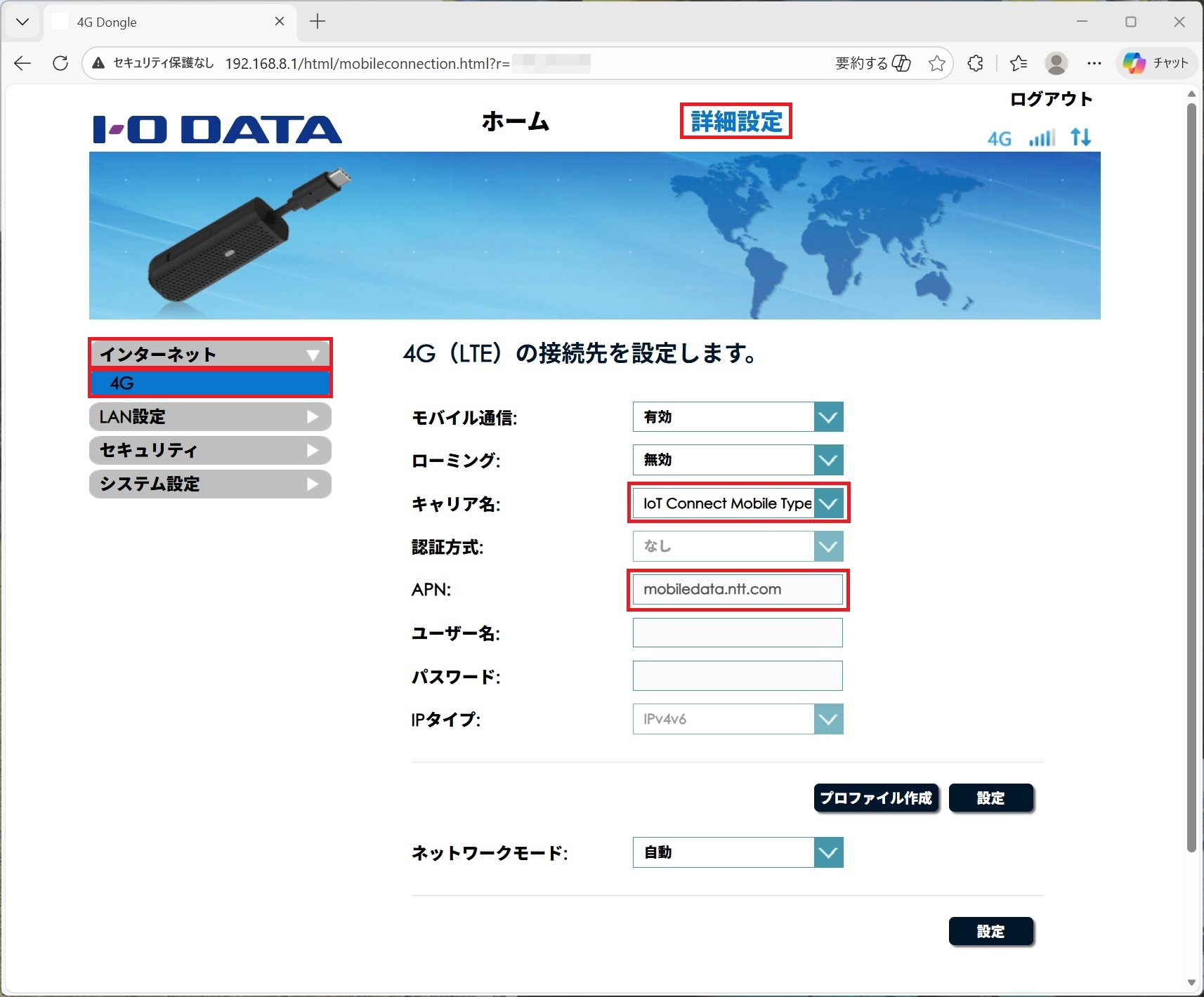The image size is (1204, 997).
Task: Minimize the browser window
Action: [1082, 22]
